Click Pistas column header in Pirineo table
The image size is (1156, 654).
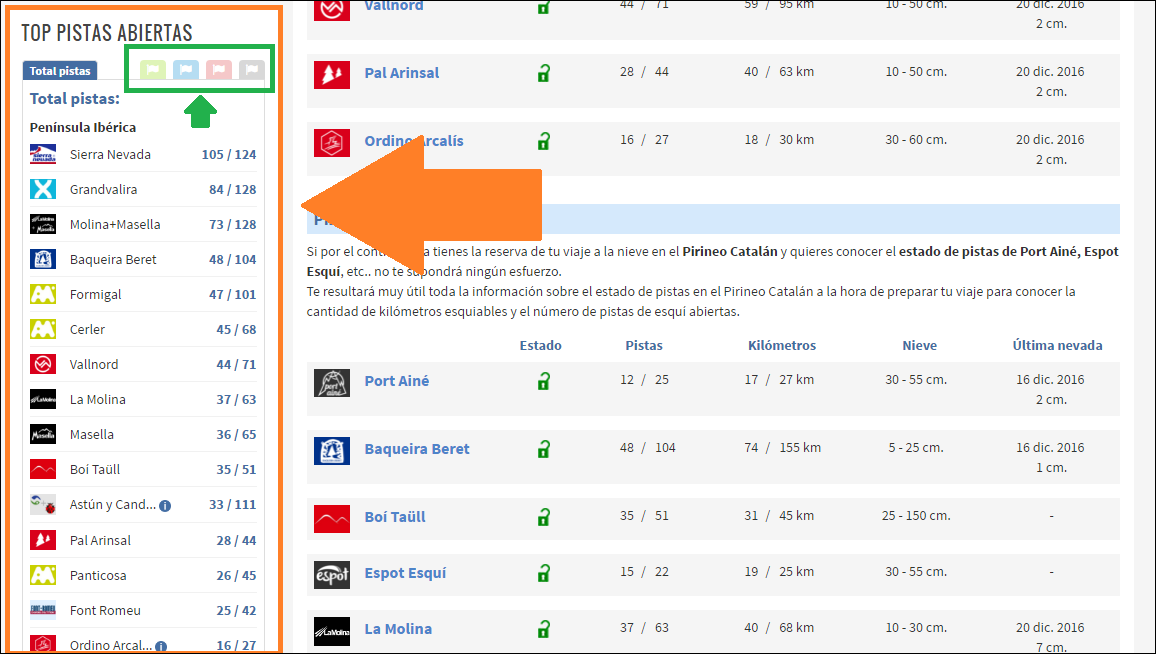tap(644, 345)
